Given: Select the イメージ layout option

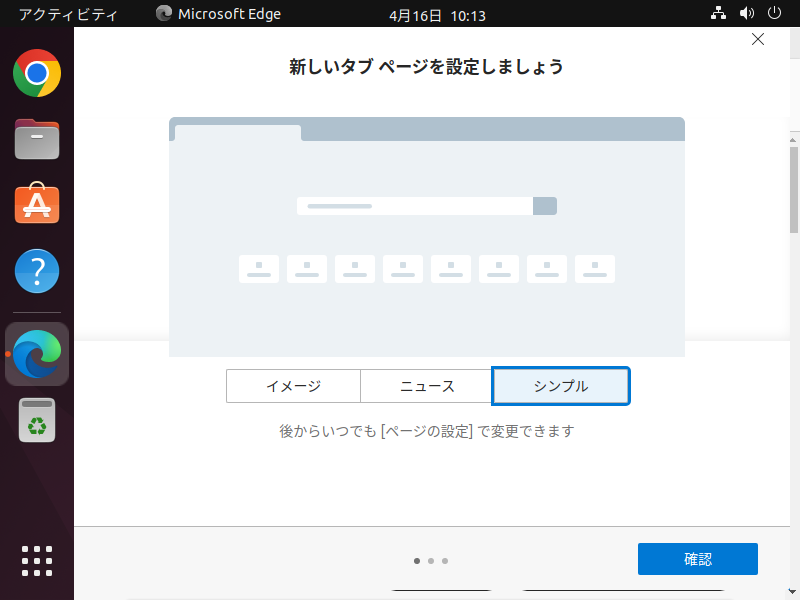Looking at the screenshot, I should pyautogui.click(x=293, y=386).
